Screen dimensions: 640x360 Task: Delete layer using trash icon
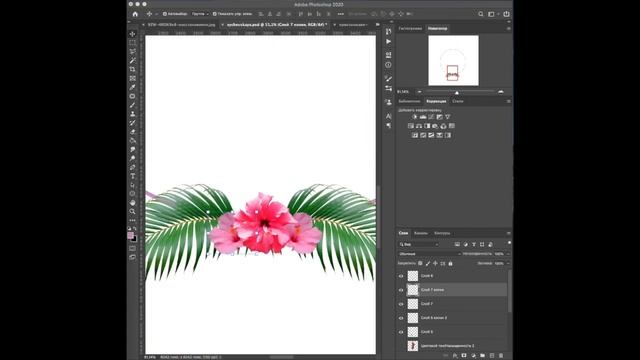tap(501, 356)
